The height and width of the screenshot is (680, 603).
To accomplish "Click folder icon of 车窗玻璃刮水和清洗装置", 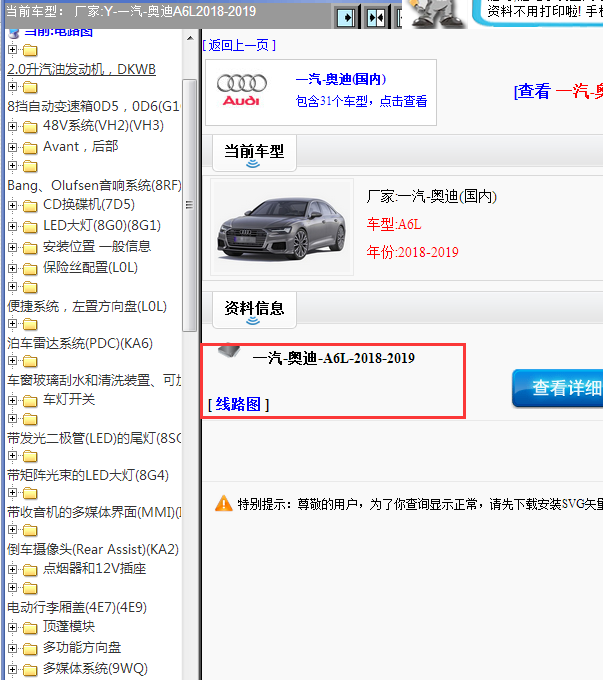I will (30, 361).
